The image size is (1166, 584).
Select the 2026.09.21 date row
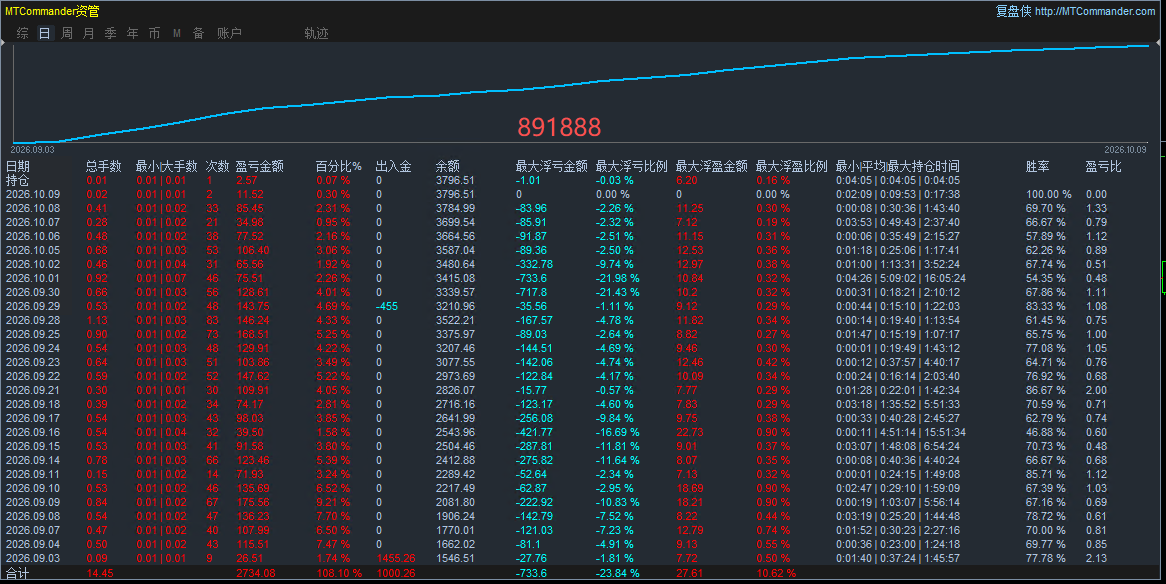point(33,390)
